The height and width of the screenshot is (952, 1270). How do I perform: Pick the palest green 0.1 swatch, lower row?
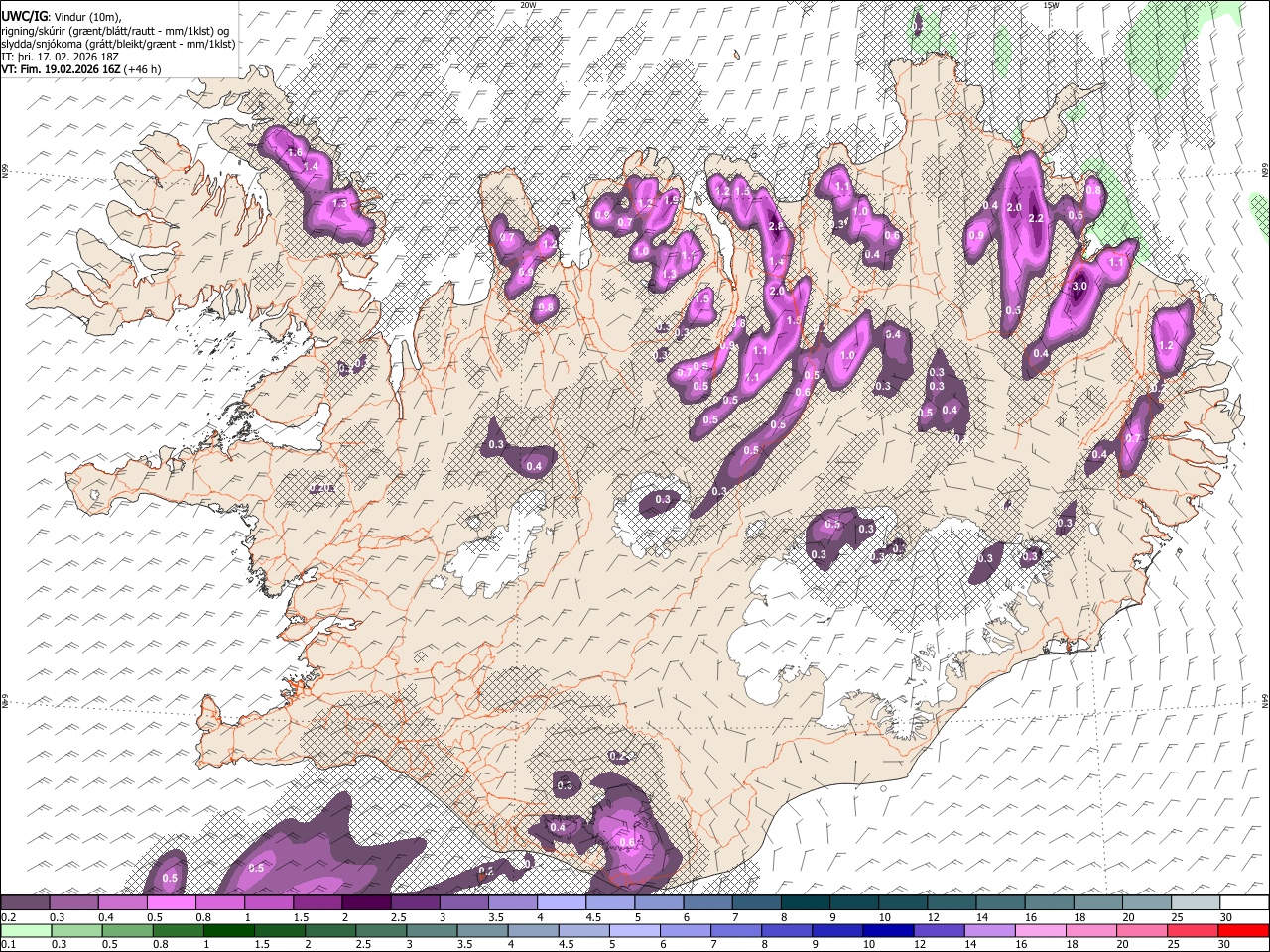pos(26,930)
